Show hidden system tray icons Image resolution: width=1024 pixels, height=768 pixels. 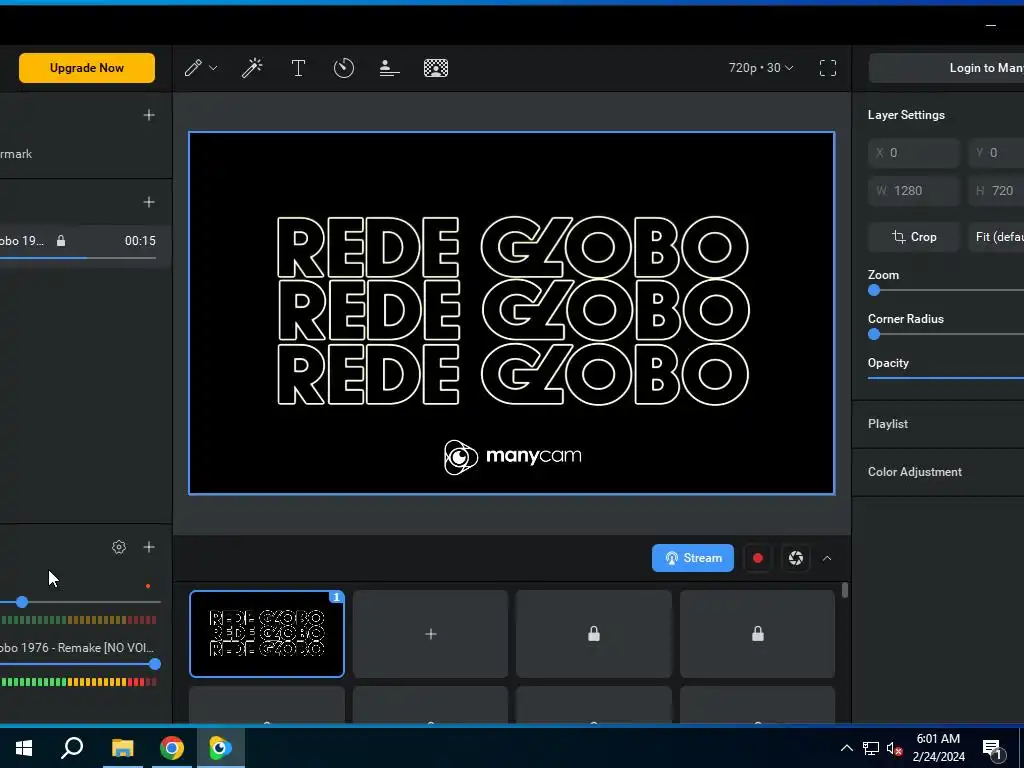point(846,748)
